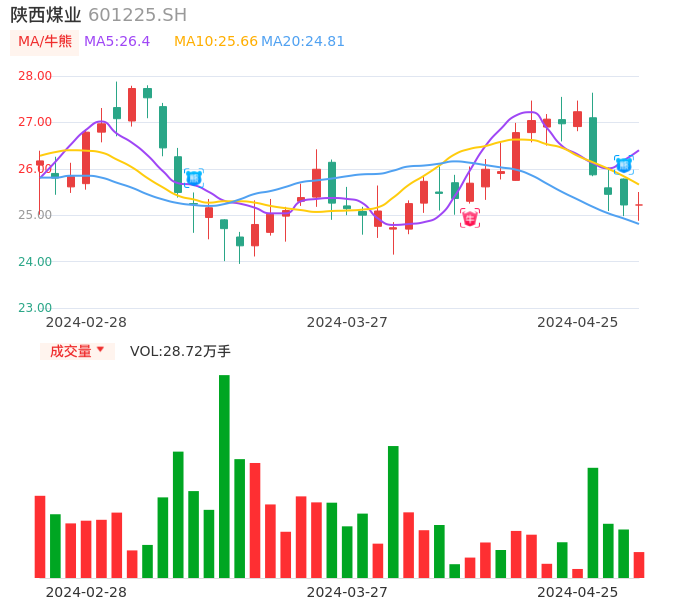This screenshot has width=686, height=606.
Task: Click the blue bear marker in March
Action: point(193,178)
